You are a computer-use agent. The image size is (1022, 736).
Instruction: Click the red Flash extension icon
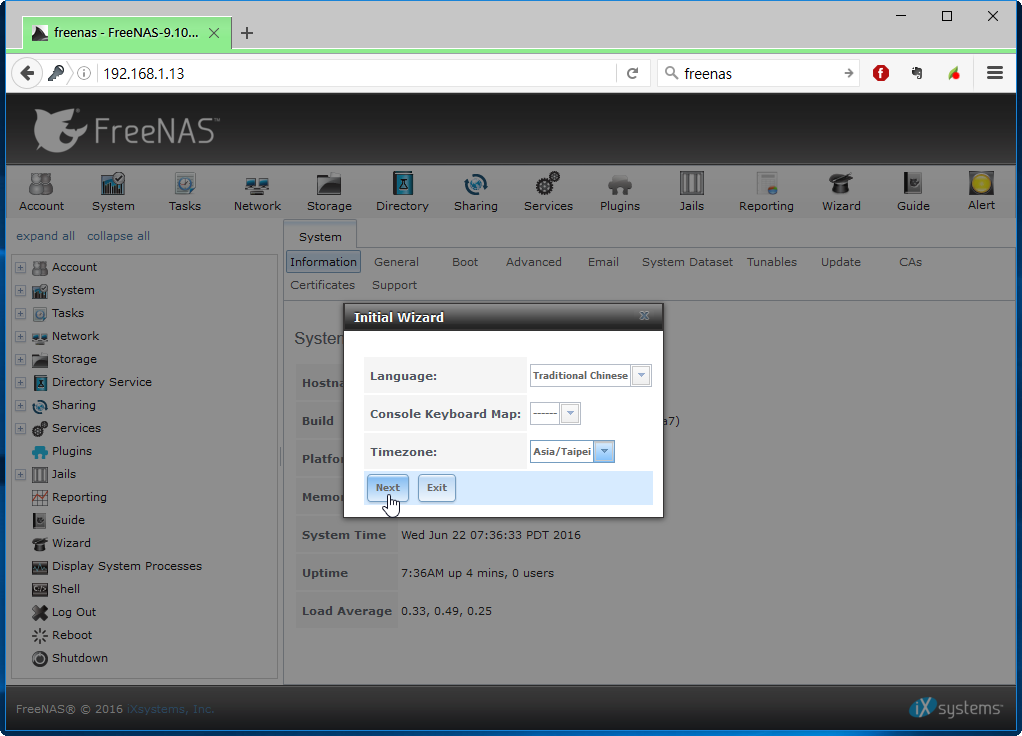point(881,73)
